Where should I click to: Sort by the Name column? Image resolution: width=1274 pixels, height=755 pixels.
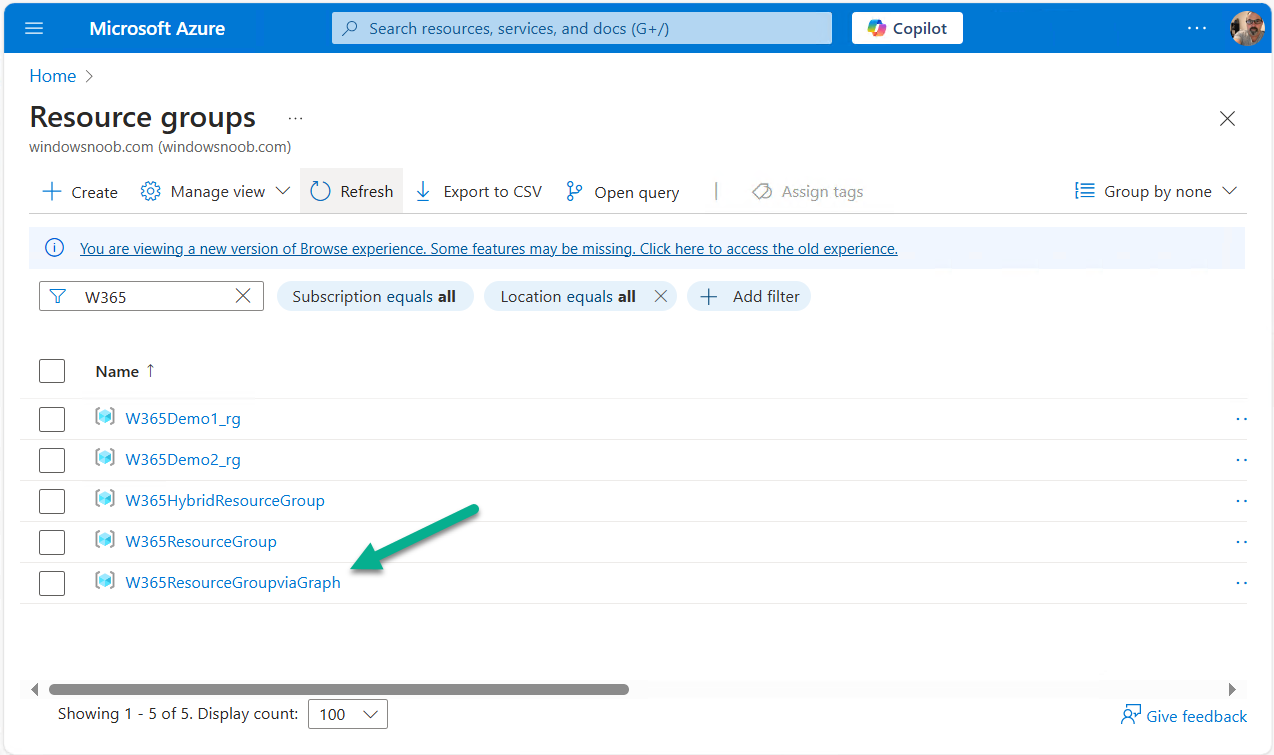(125, 371)
